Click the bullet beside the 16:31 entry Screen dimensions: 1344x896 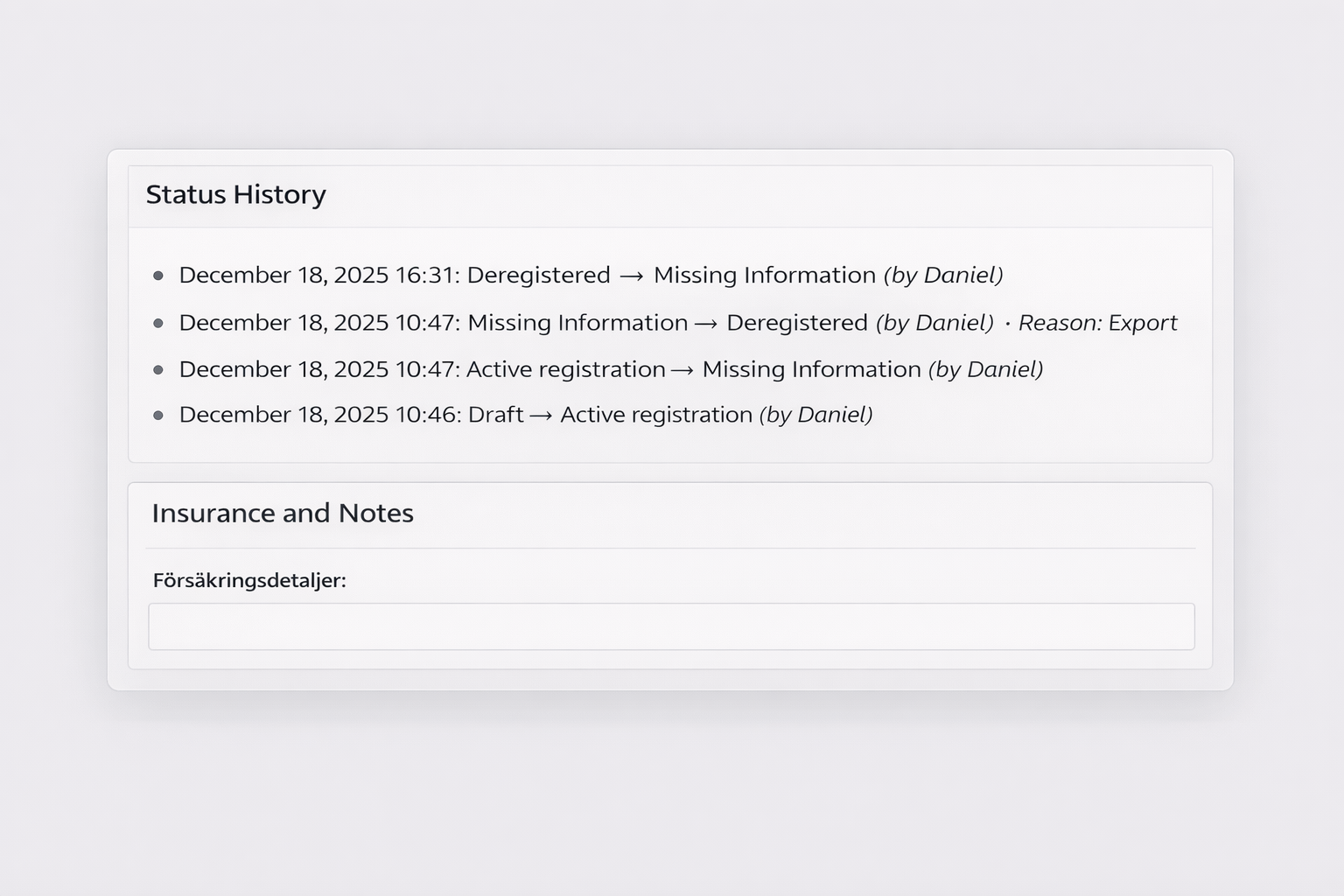pyautogui.click(x=160, y=276)
